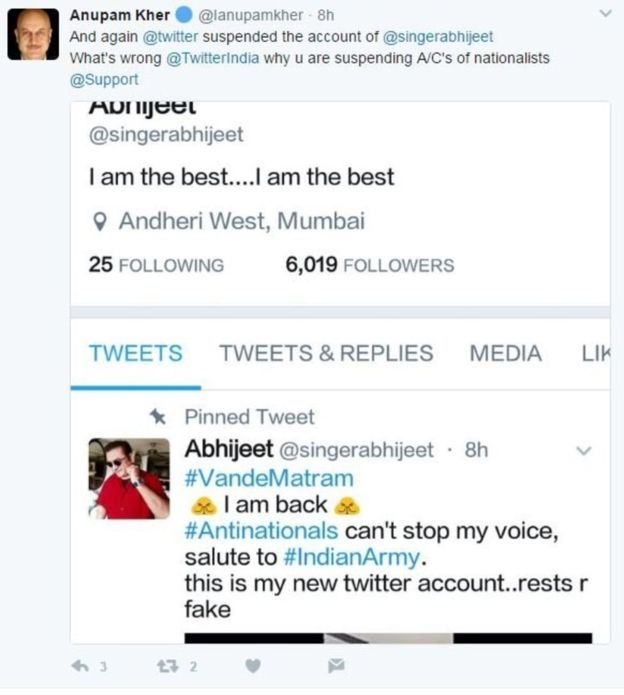This screenshot has height=695, width=624.
Task: Open the Media tab
Action: coord(505,353)
